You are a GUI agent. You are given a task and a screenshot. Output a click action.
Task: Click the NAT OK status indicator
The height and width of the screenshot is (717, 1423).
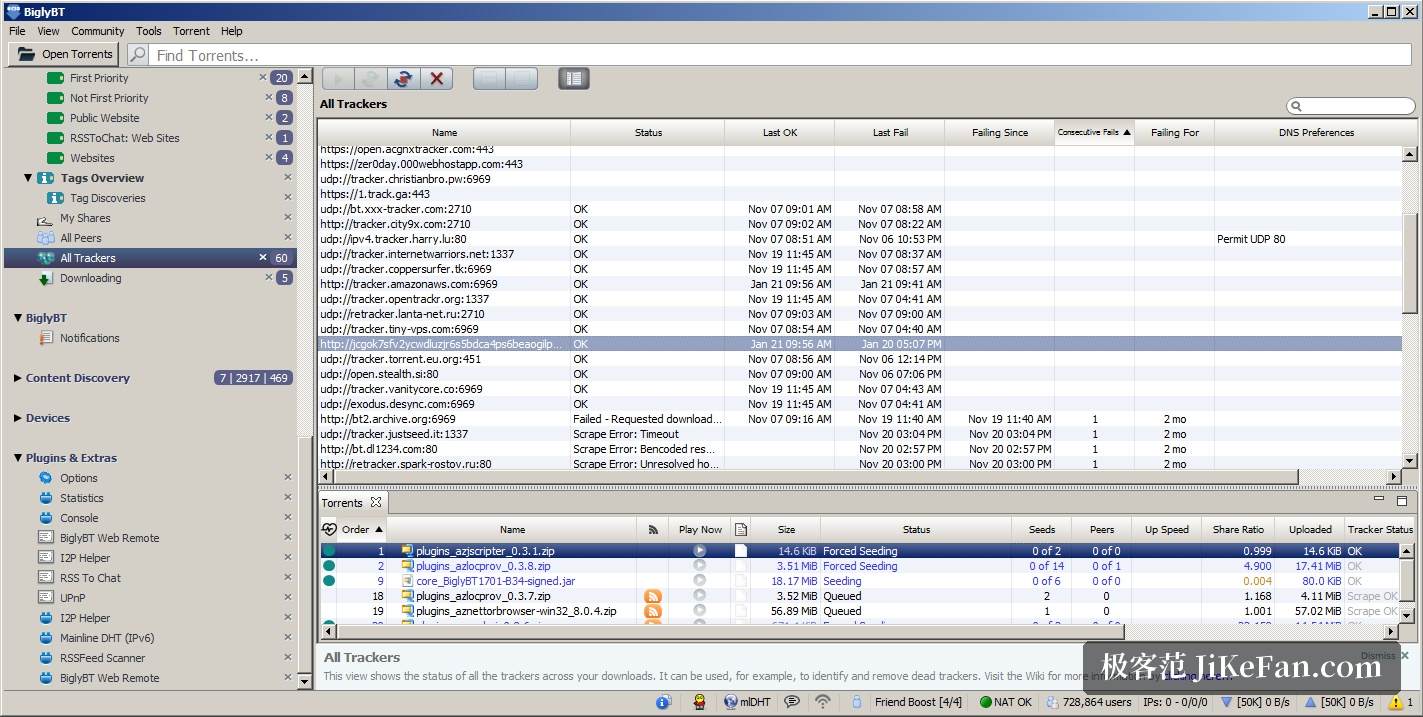1006,702
